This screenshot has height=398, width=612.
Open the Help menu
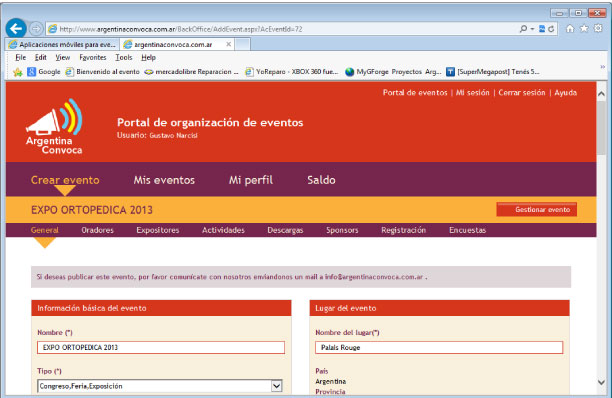pyautogui.click(x=148, y=57)
